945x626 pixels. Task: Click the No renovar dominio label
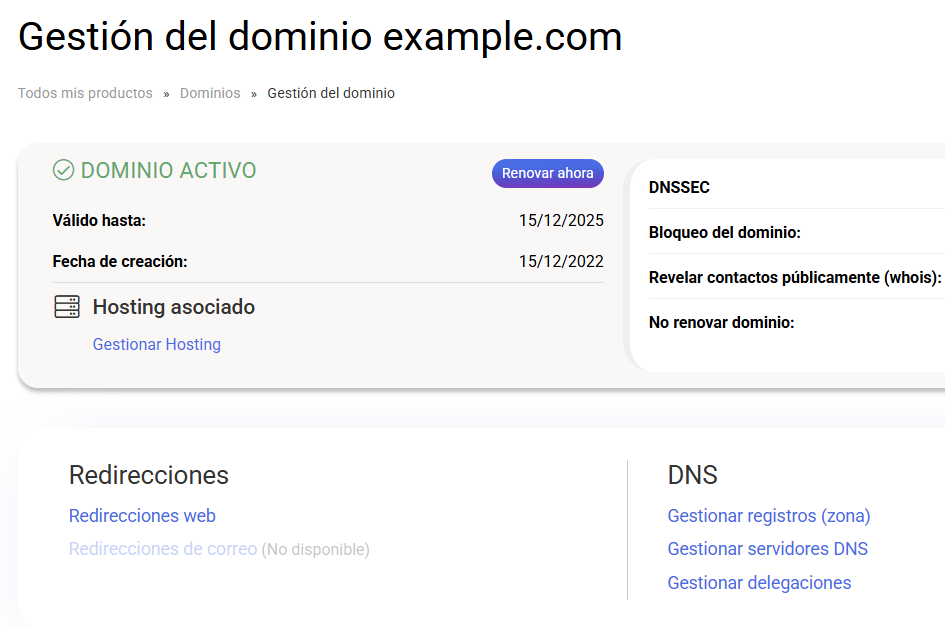click(722, 323)
